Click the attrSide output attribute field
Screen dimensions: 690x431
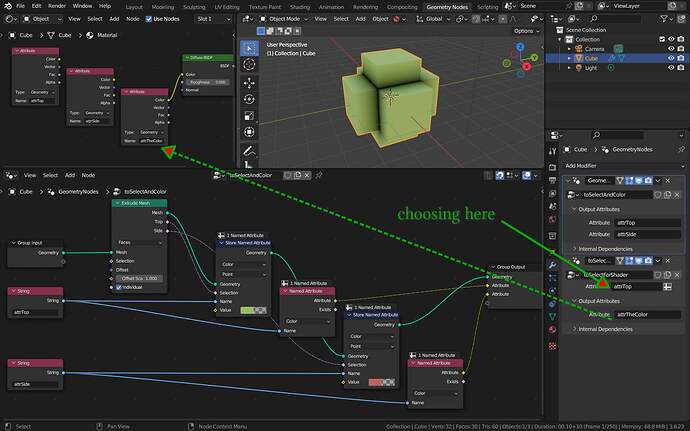click(x=647, y=235)
